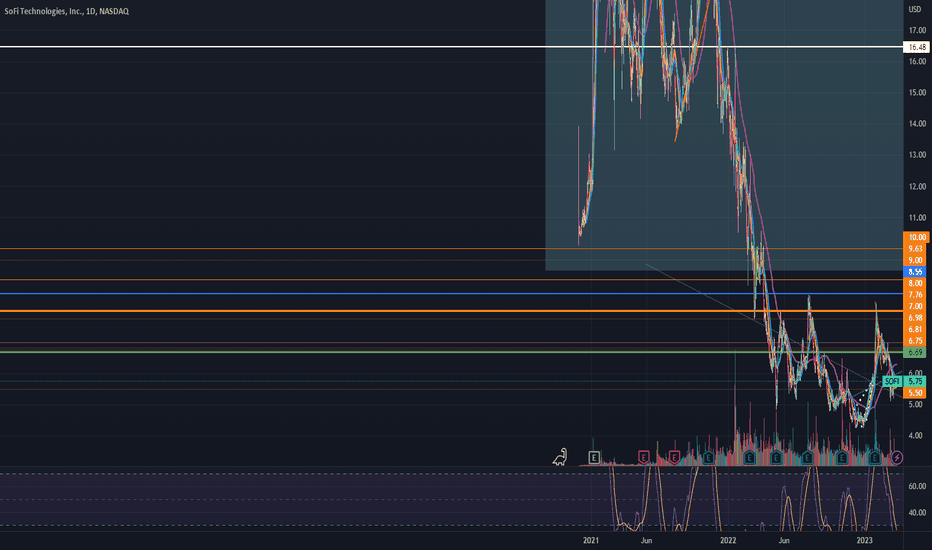932x550 pixels.
Task: Click the 60.00 indicator scale value
Action: coord(917,486)
